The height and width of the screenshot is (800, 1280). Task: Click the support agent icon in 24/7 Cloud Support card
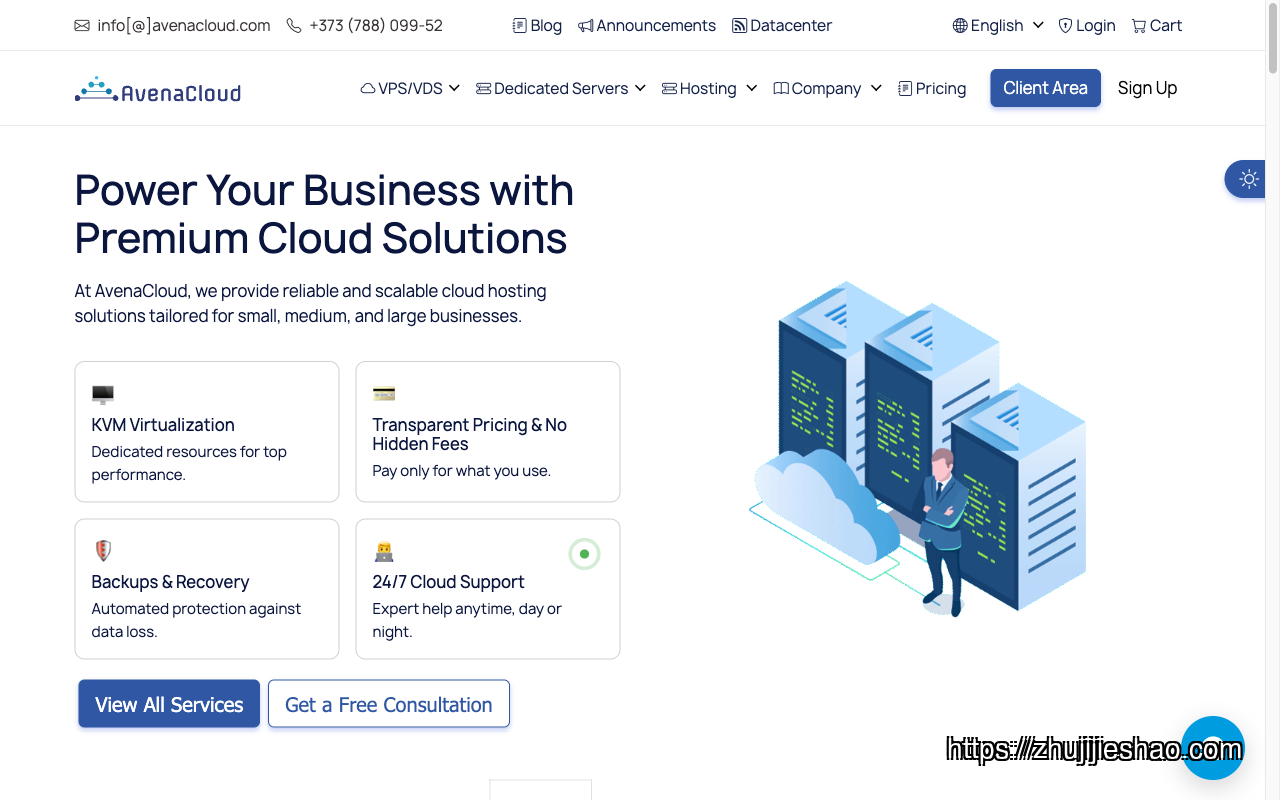pos(384,551)
